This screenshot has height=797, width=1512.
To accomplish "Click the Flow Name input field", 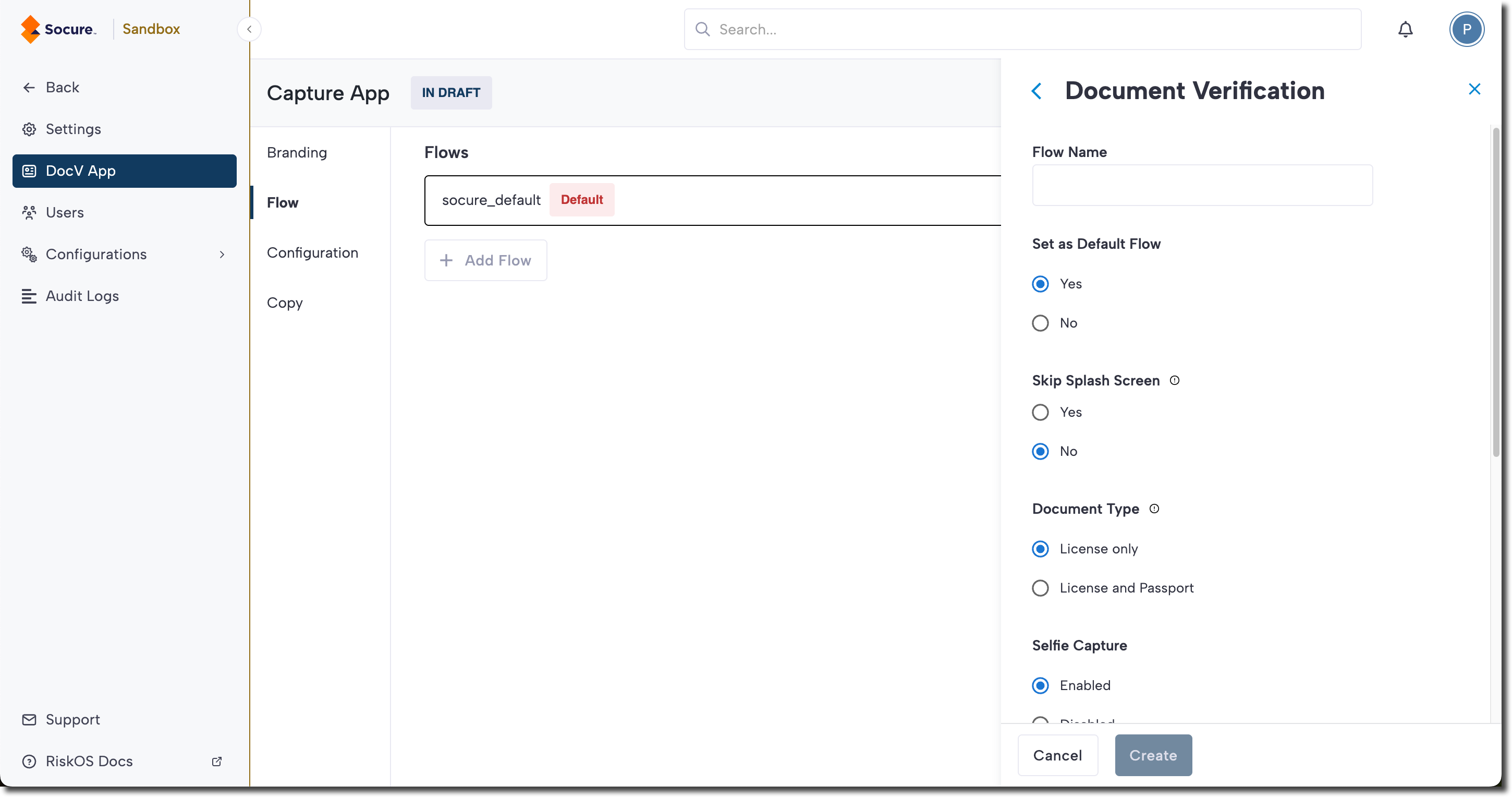I will (1201, 185).
